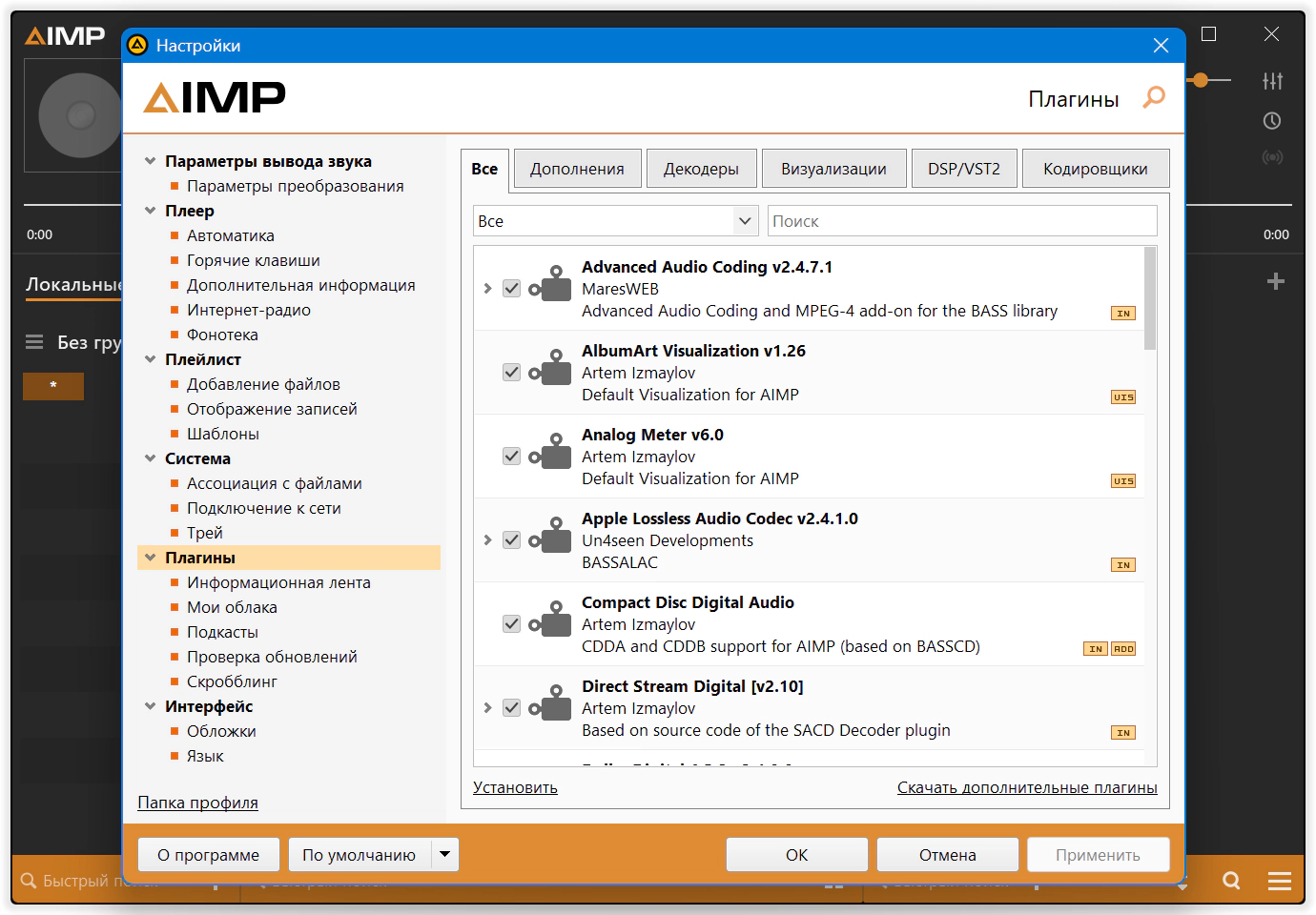Click the album art disc placeholder
This screenshot has width=1316, height=915.
tap(78, 115)
